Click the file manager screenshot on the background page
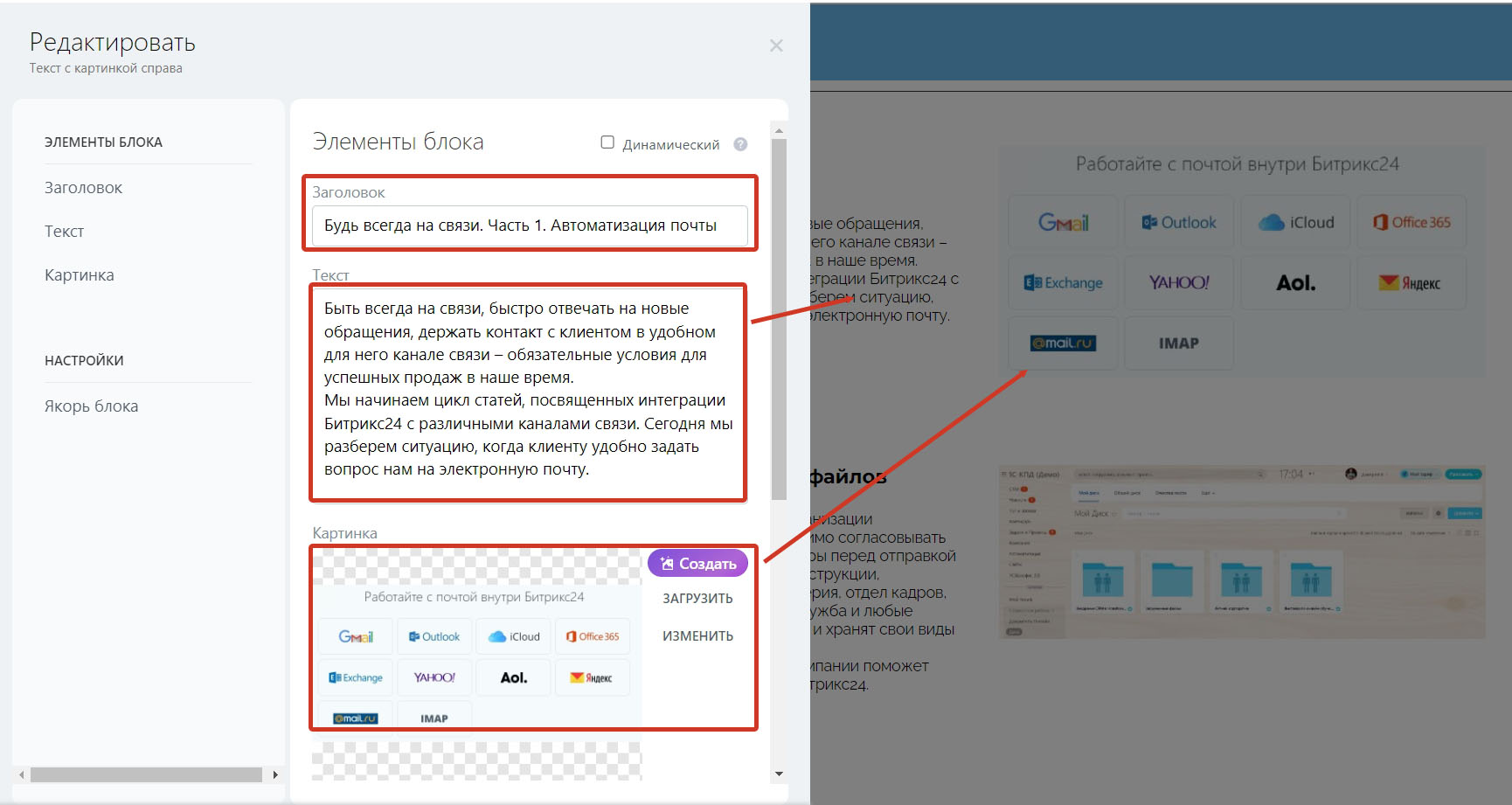Image resolution: width=1512 pixels, height=805 pixels. pyautogui.click(x=1242, y=552)
